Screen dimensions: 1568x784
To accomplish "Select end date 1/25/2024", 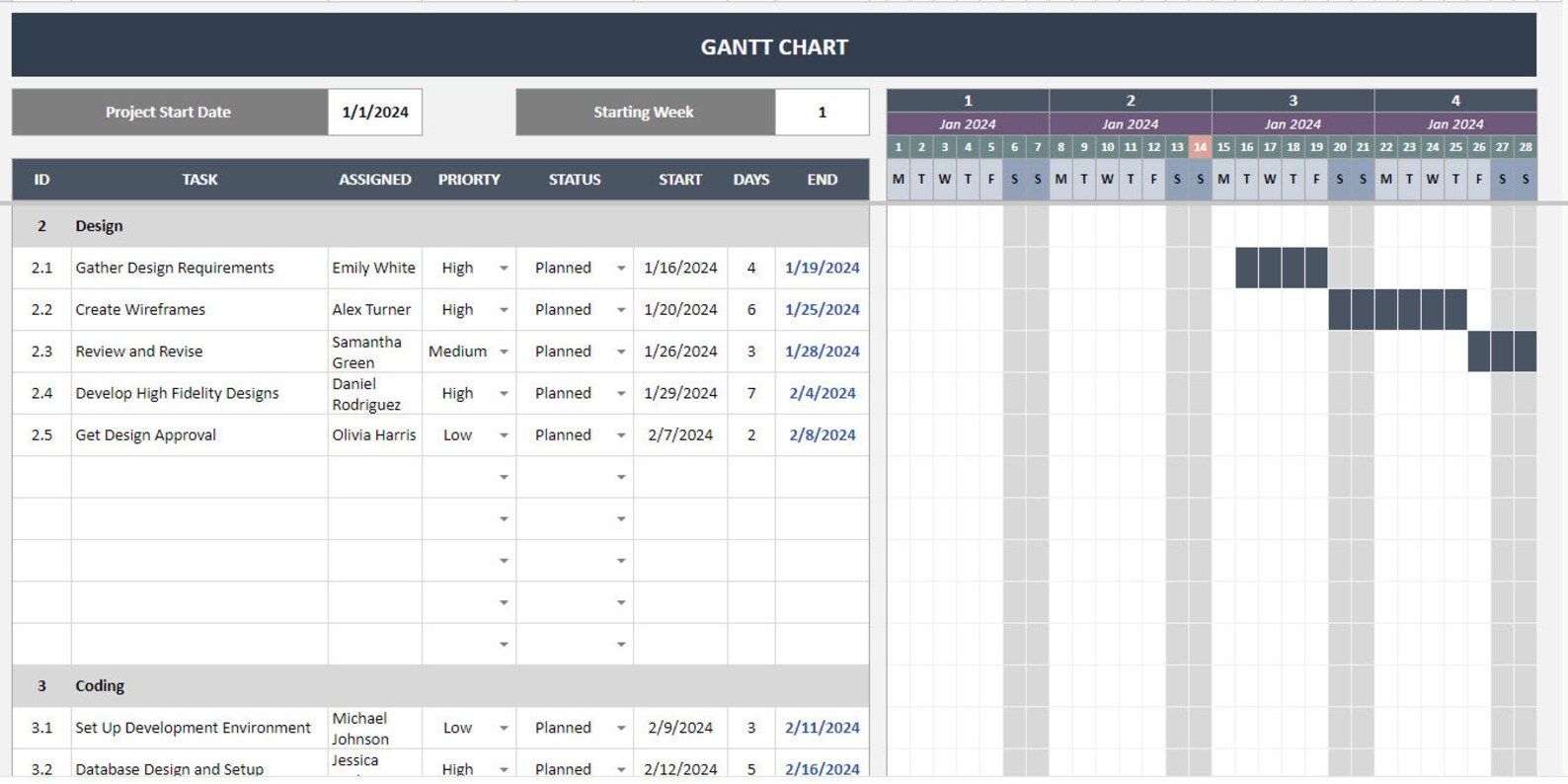I will (823, 310).
